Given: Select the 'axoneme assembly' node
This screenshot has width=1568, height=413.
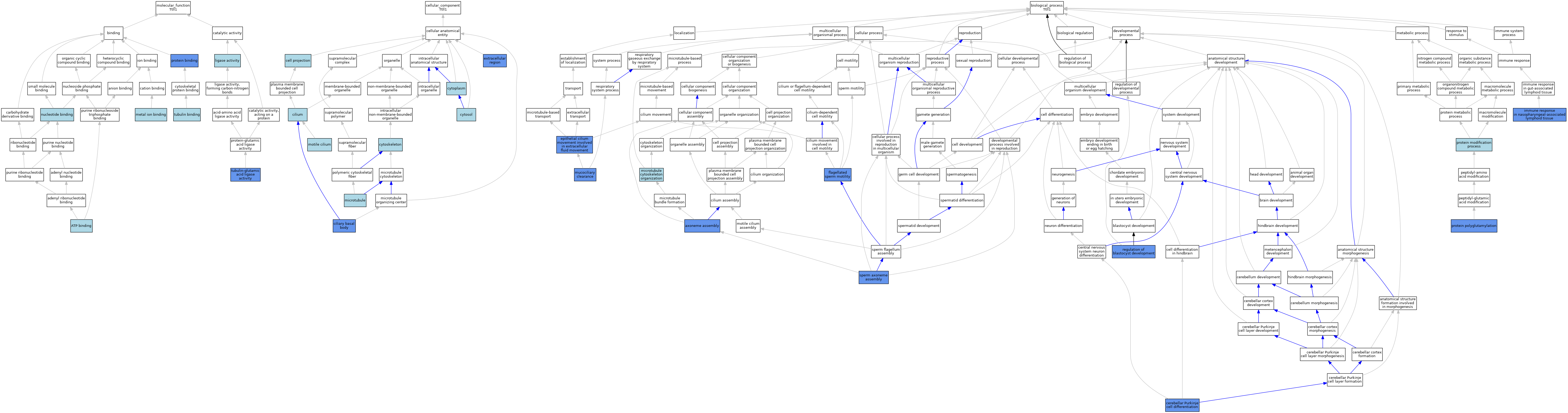Looking at the screenshot, I should (702, 226).
